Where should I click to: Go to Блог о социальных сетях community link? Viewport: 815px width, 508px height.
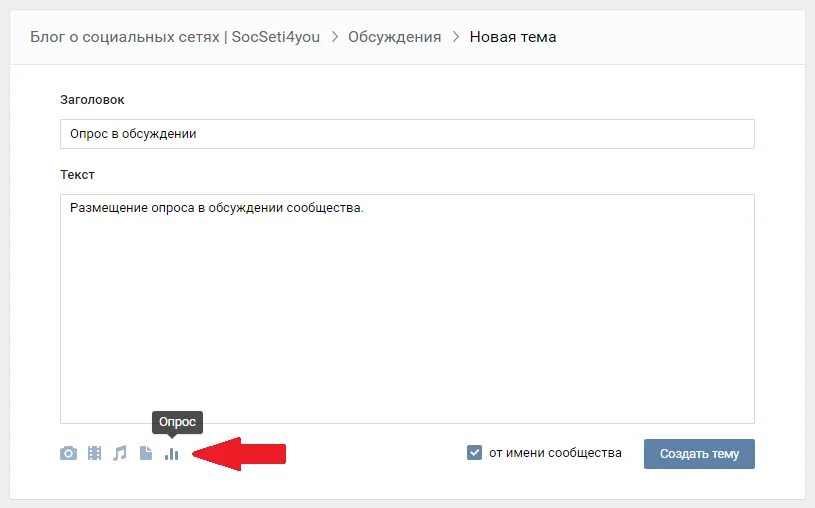175,37
